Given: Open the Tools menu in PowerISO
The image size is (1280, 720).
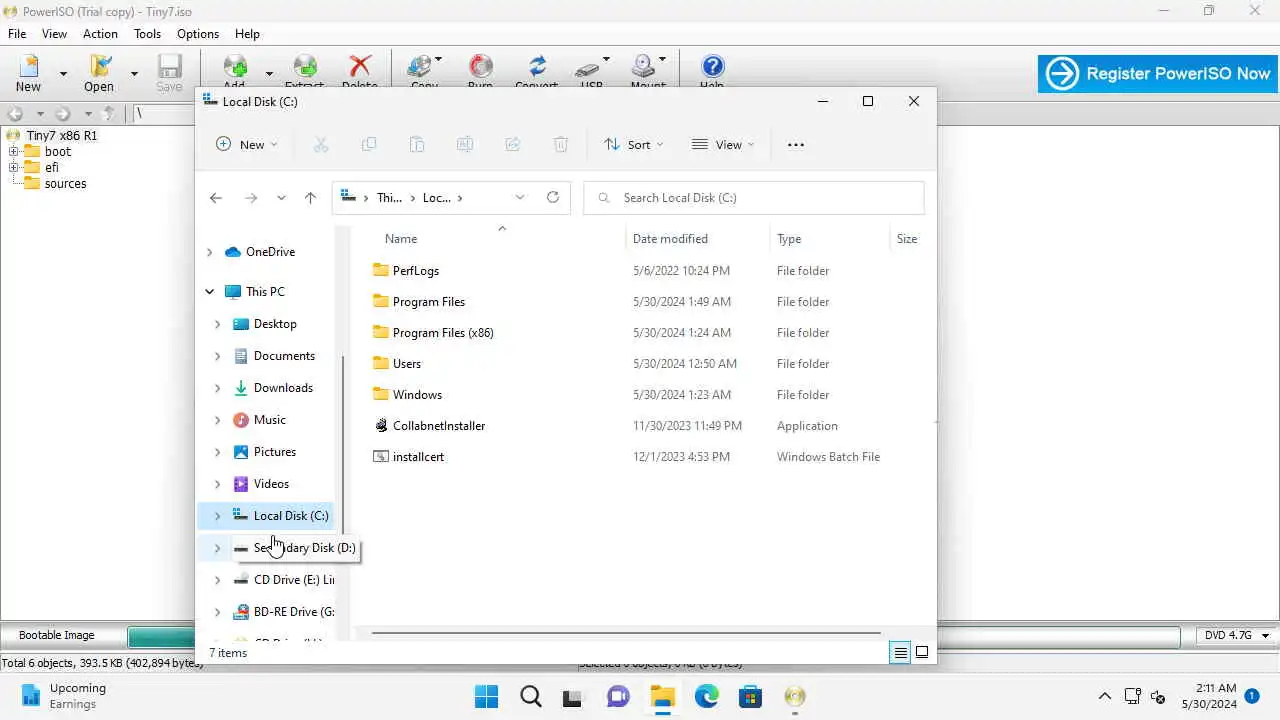Looking at the screenshot, I should [x=147, y=34].
